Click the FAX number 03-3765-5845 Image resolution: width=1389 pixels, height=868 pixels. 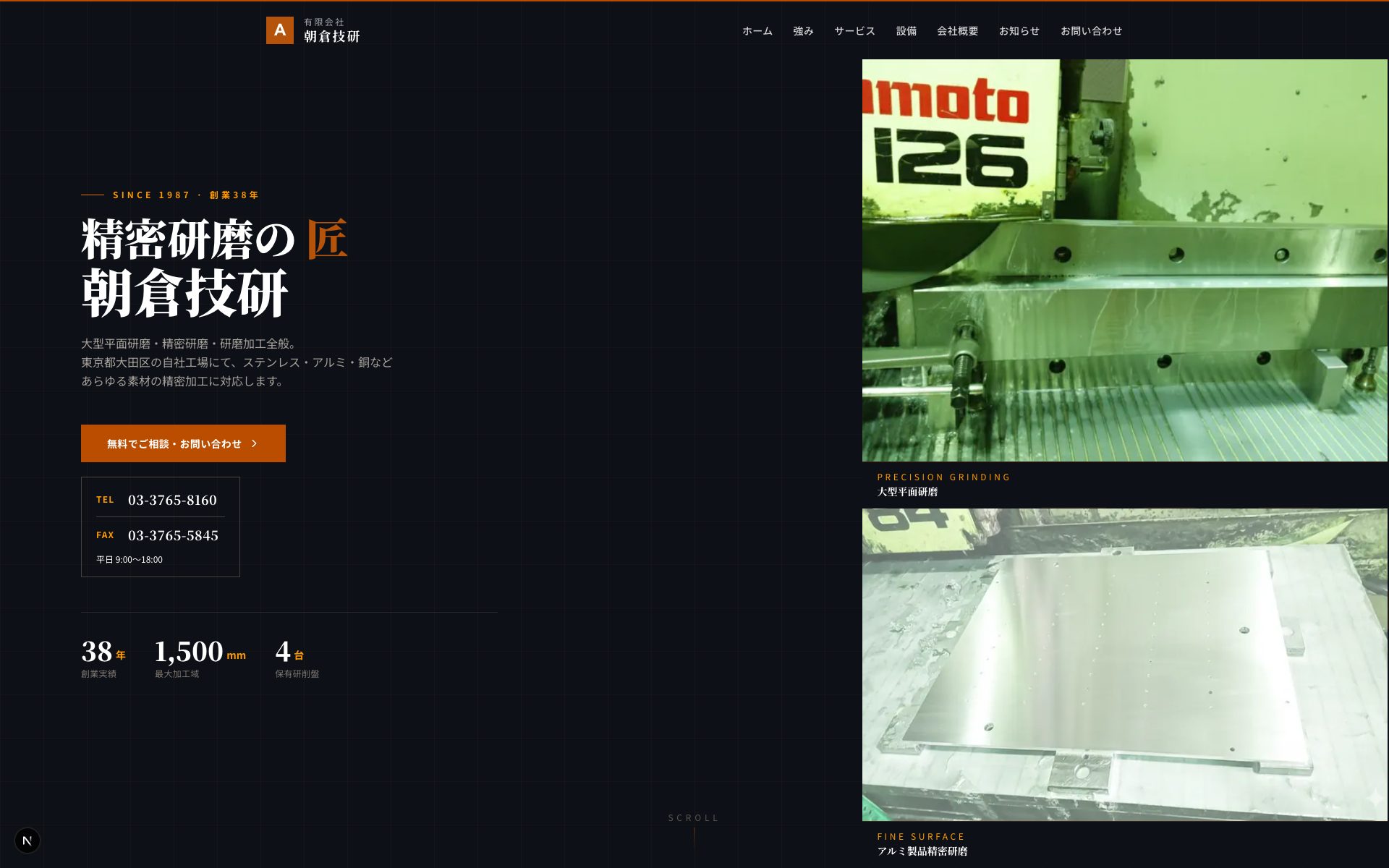click(x=173, y=535)
